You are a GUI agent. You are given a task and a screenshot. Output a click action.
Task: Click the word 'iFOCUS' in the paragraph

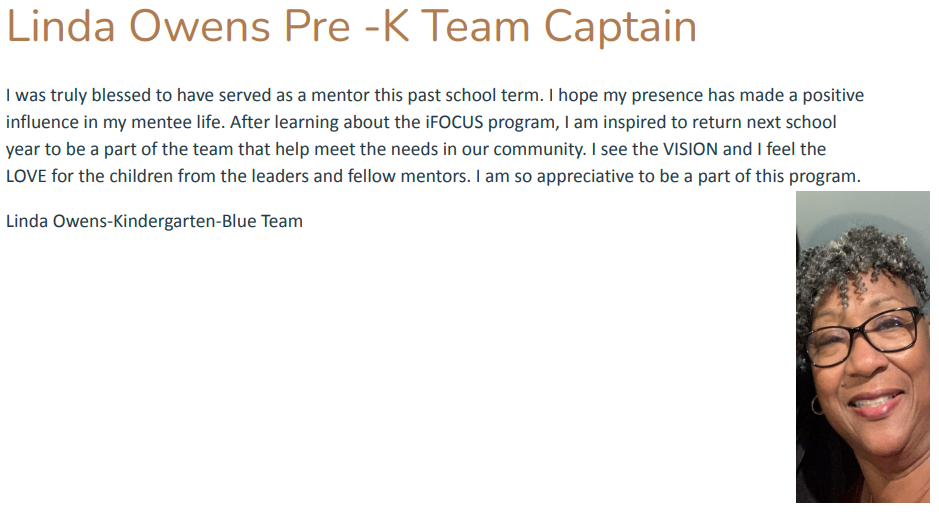click(454, 122)
